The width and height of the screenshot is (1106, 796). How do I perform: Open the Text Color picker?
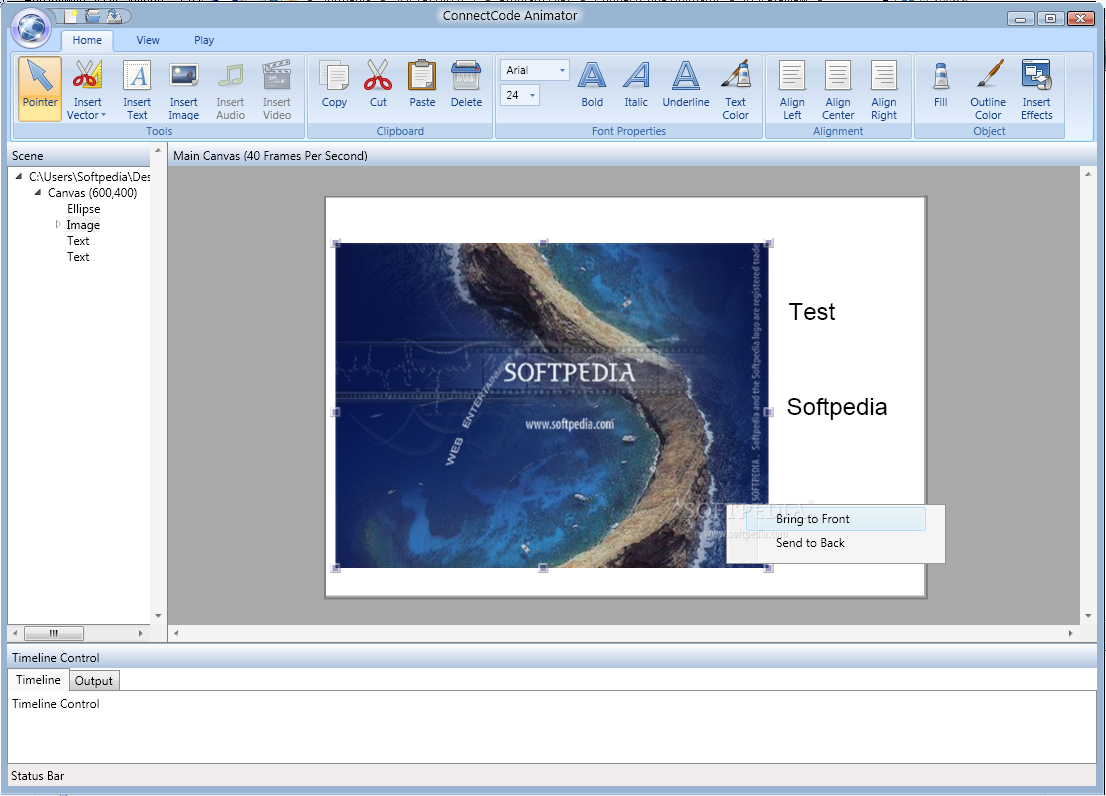point(735,88)
